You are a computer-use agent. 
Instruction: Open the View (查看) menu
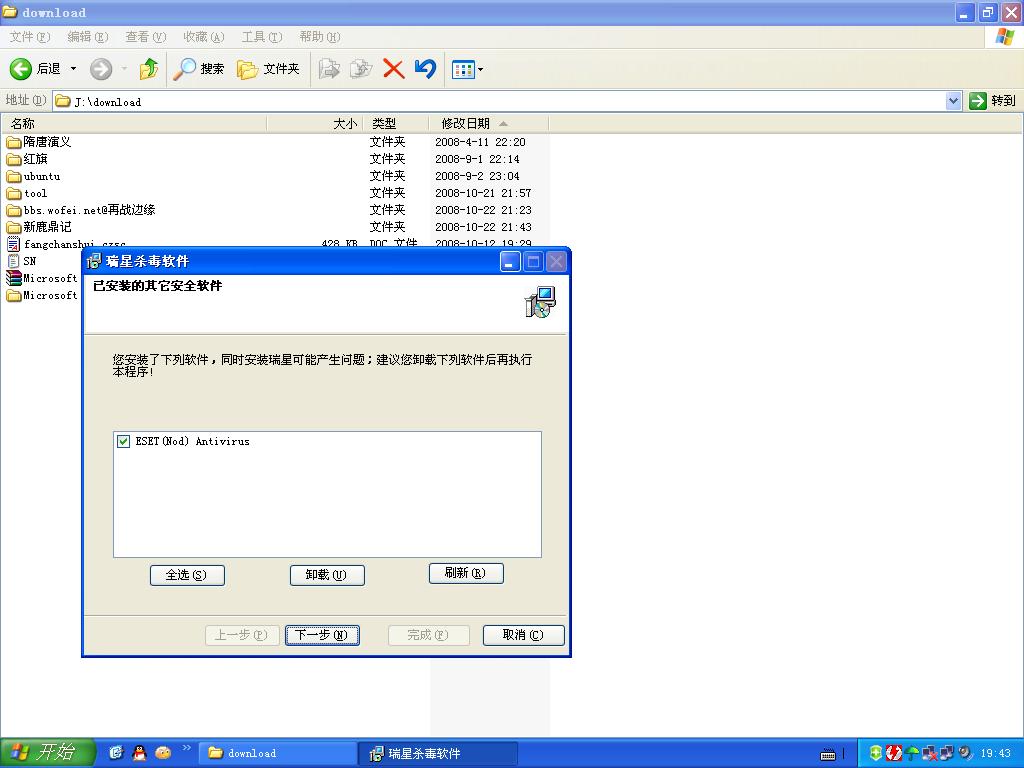[146, 37]
